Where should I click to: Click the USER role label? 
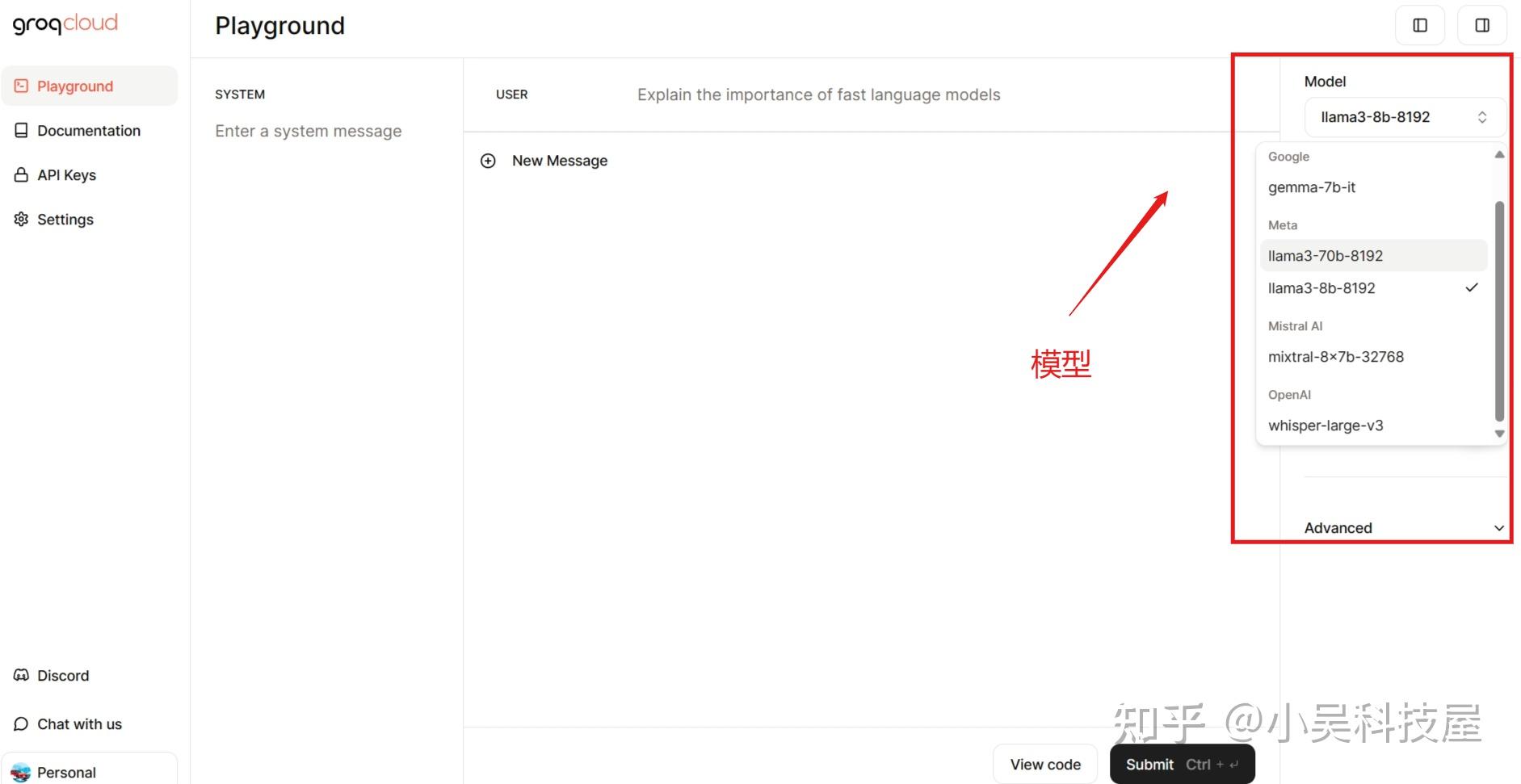[x=512, y=94]
